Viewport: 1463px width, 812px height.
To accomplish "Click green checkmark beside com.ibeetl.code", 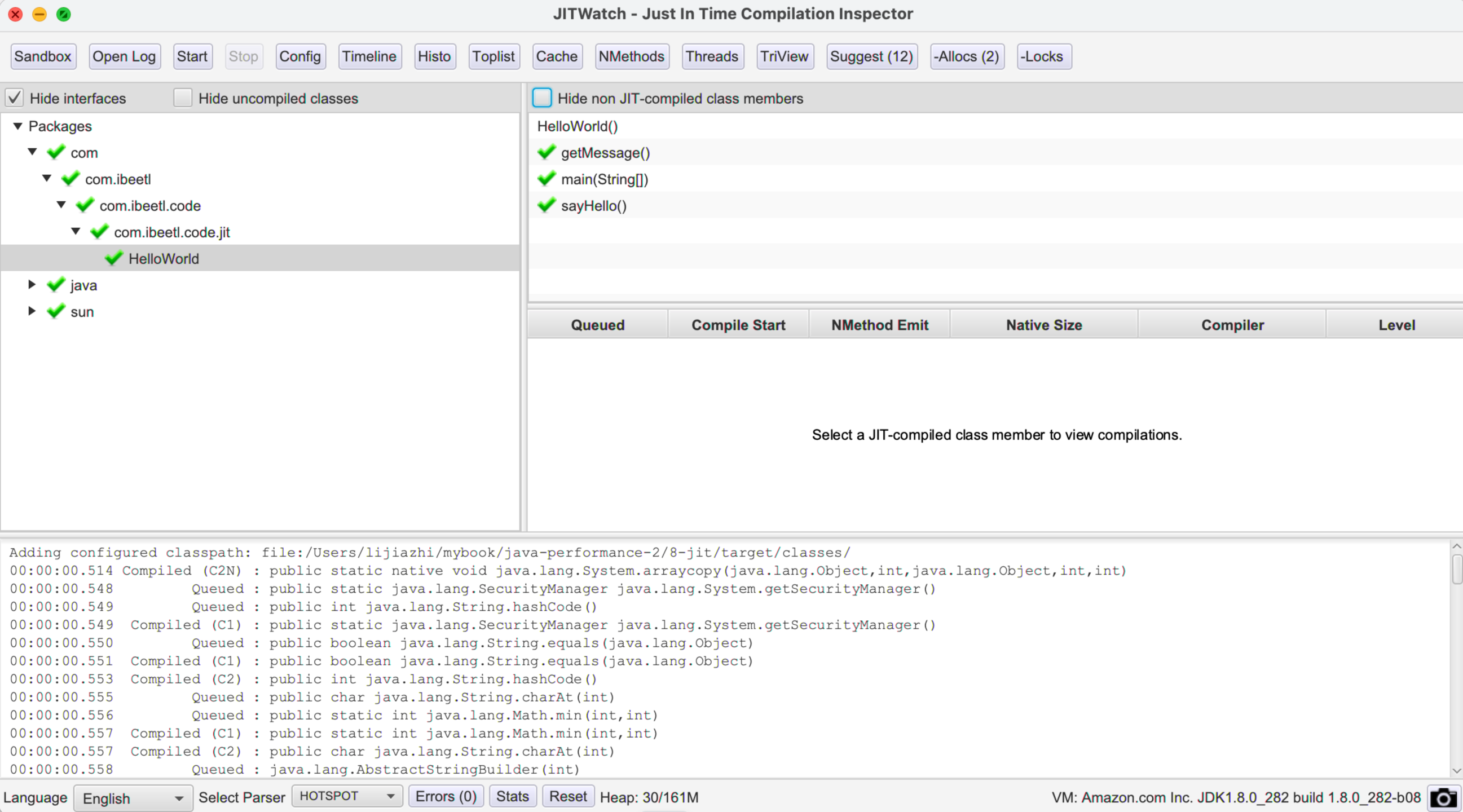I will (85, 205).
